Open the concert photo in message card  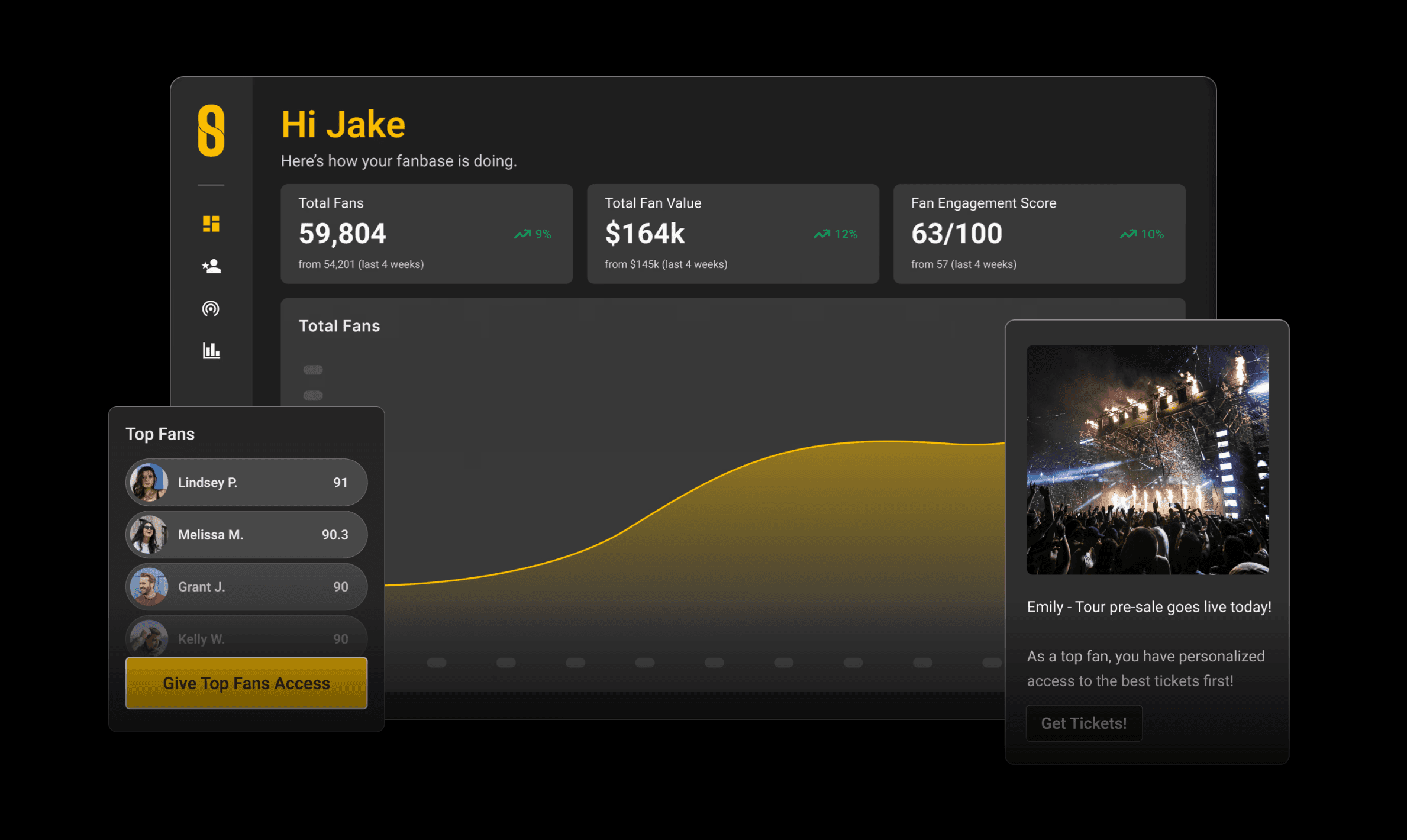[x=1147, y=460]
